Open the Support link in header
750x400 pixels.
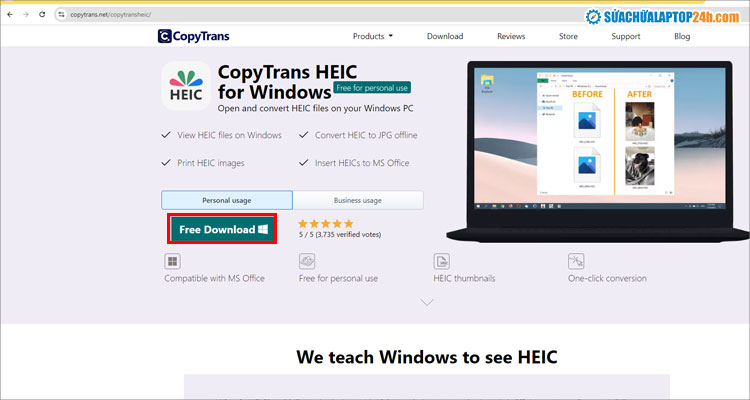pyautogui.click(x=625, y=36)
